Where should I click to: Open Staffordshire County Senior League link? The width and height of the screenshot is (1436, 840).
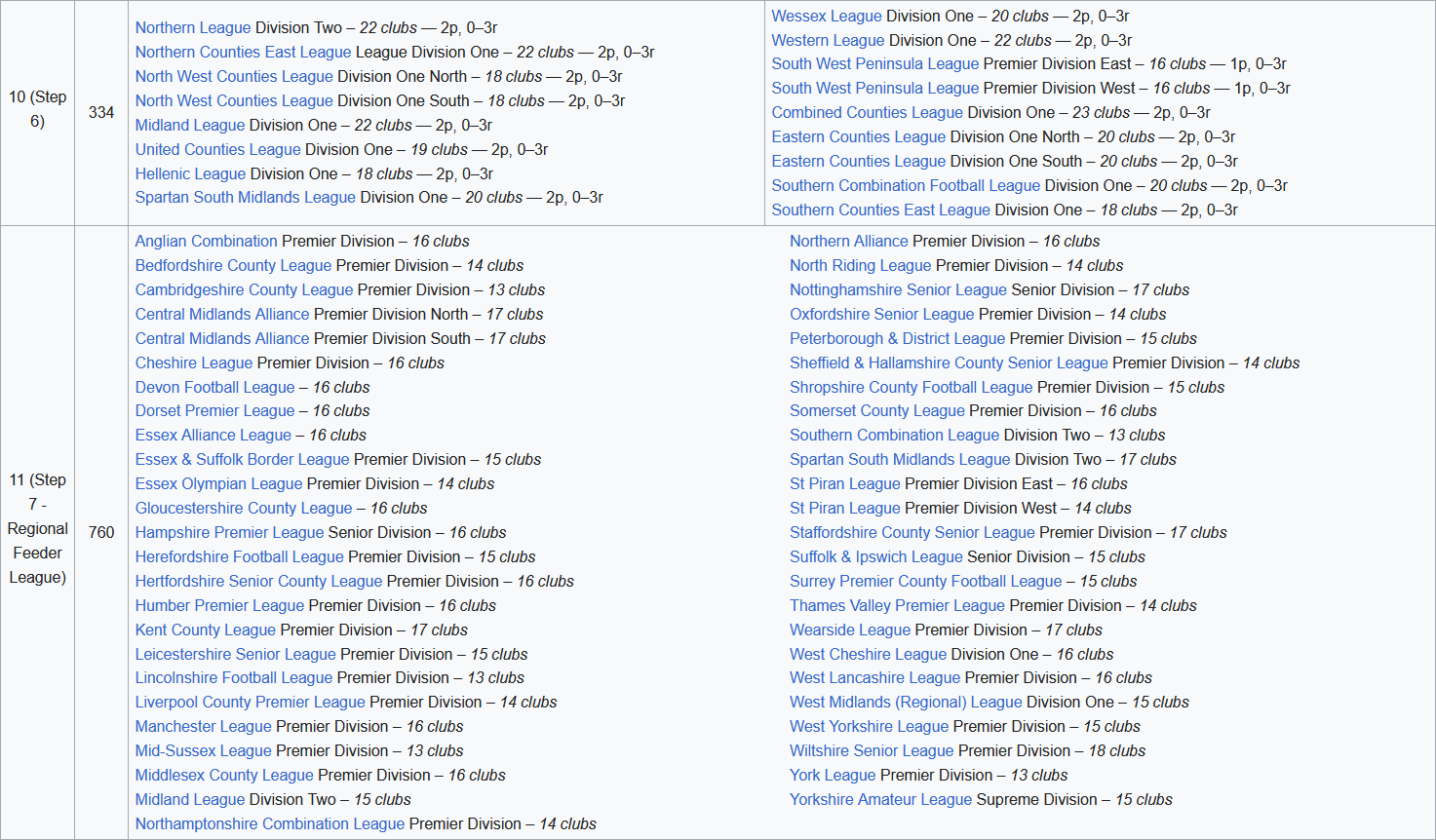912,533
